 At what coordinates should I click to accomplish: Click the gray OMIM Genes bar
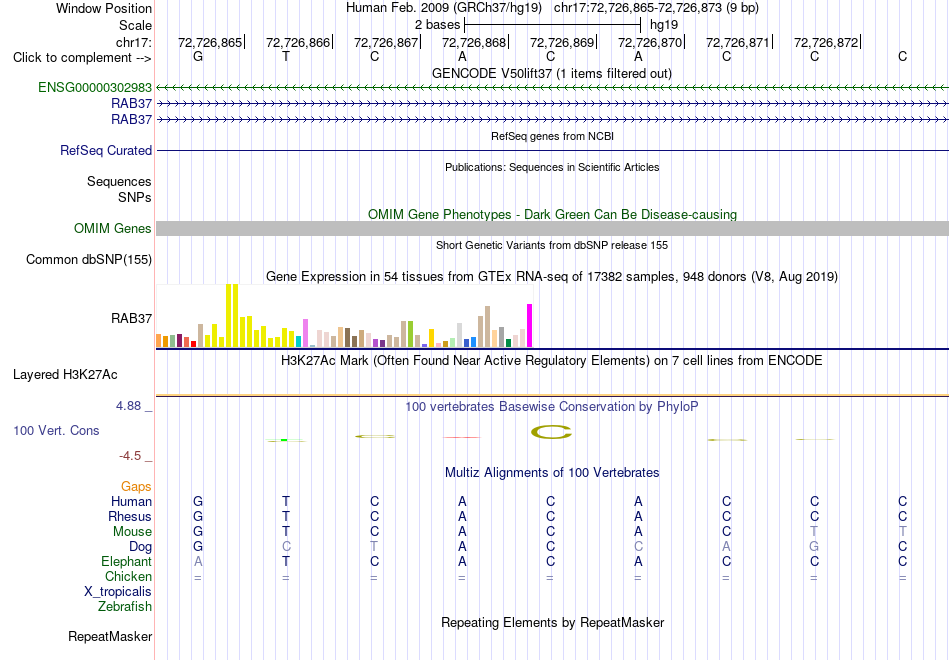coord(552,228)
